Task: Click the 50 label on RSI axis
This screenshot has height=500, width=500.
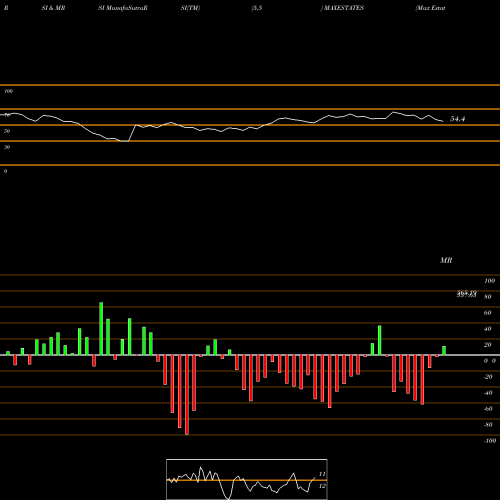Action: pos(7,131)
